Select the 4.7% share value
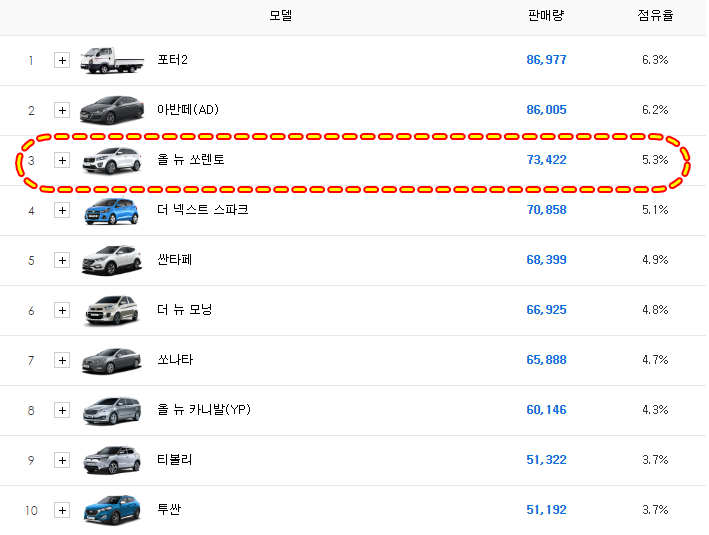709x535 pixels. 655,360
